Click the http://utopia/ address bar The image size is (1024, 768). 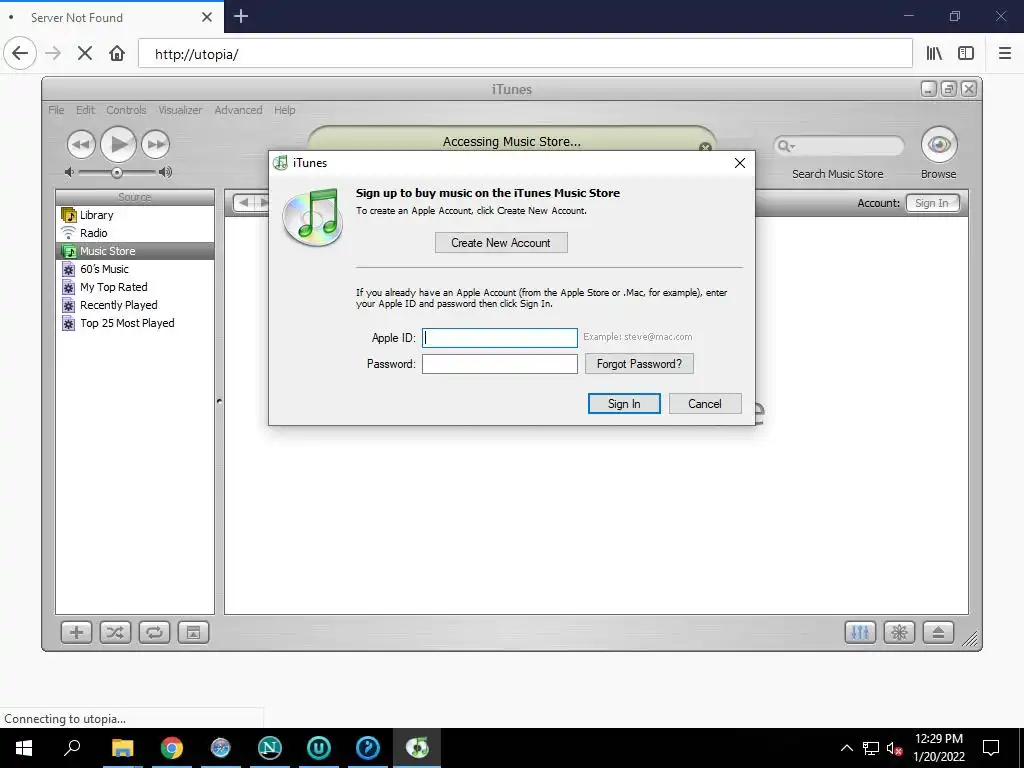pos(525,54)
